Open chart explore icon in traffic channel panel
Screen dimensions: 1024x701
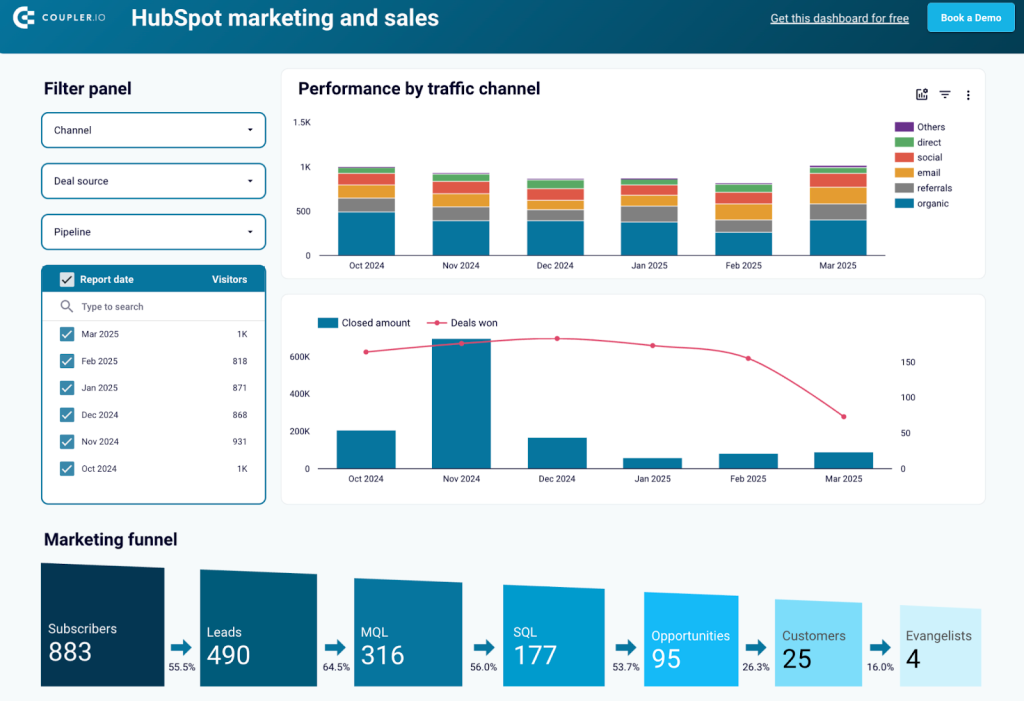click(x=921, y=95)
